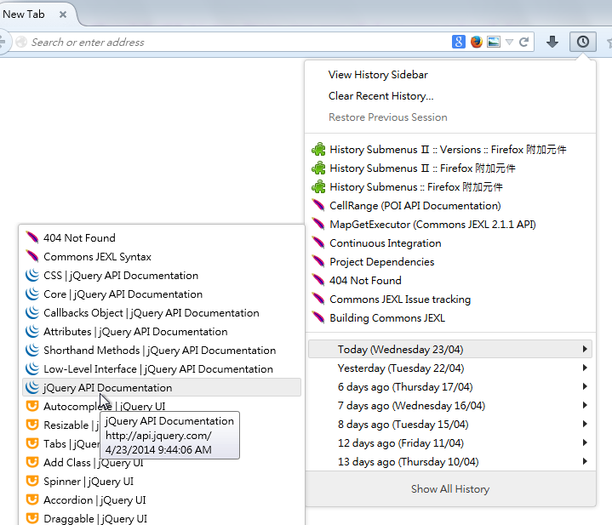Click feather icon beside MapGetExecutor entry

click(318, 224)
